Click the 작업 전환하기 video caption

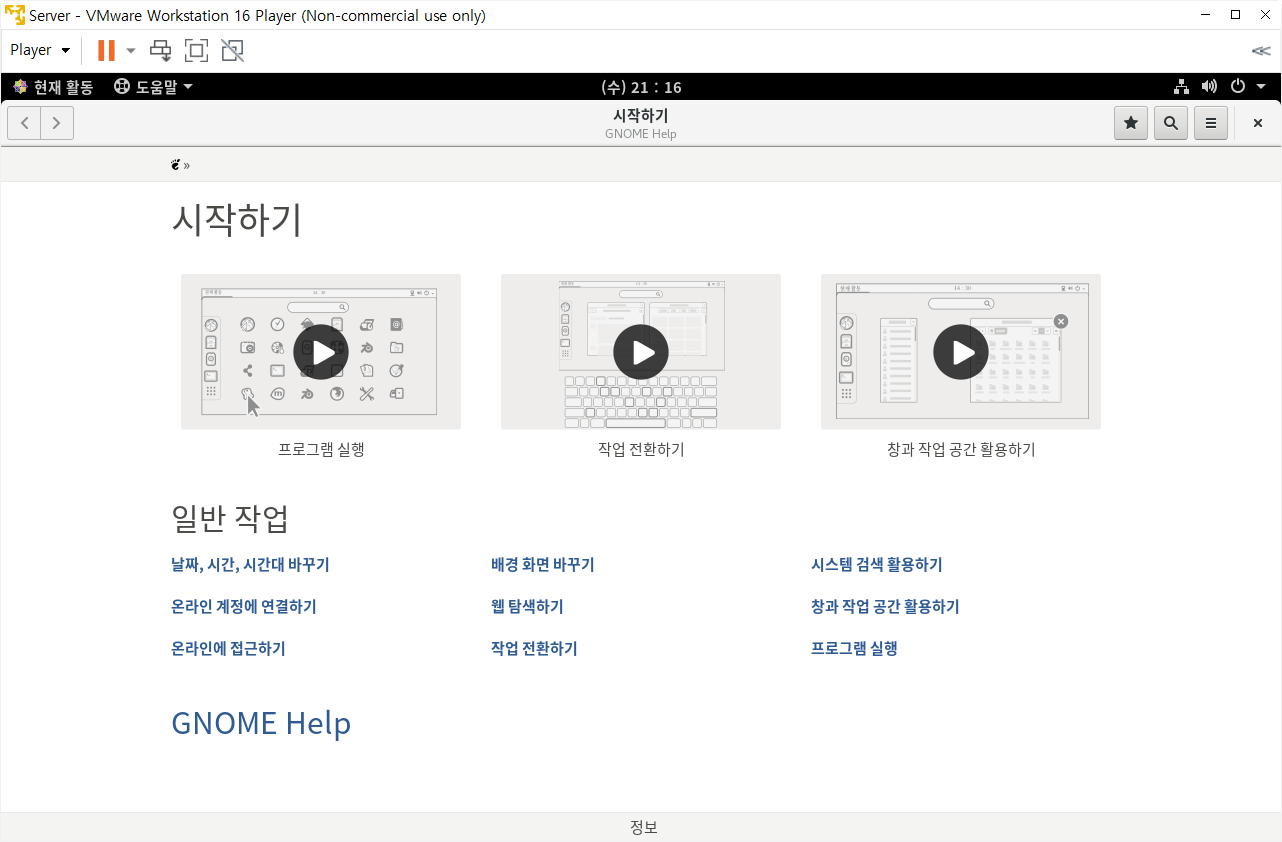641,450
